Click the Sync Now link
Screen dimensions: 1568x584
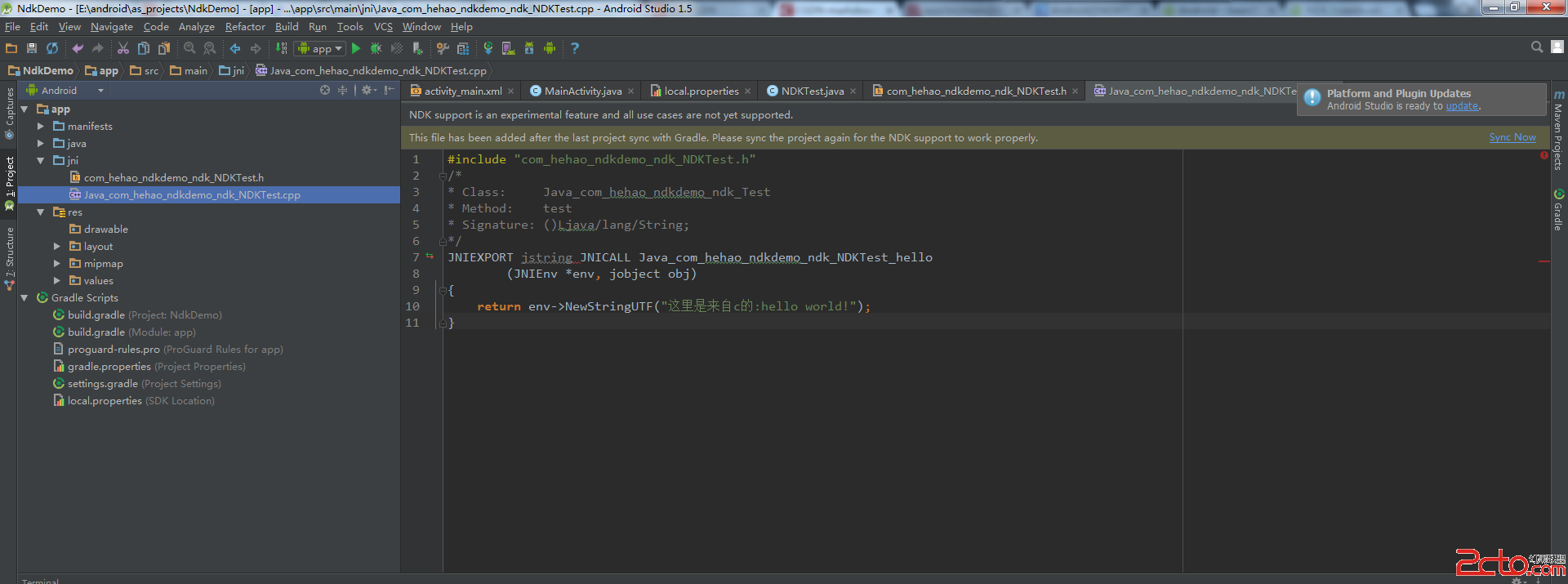click(x=1512, y=138)
